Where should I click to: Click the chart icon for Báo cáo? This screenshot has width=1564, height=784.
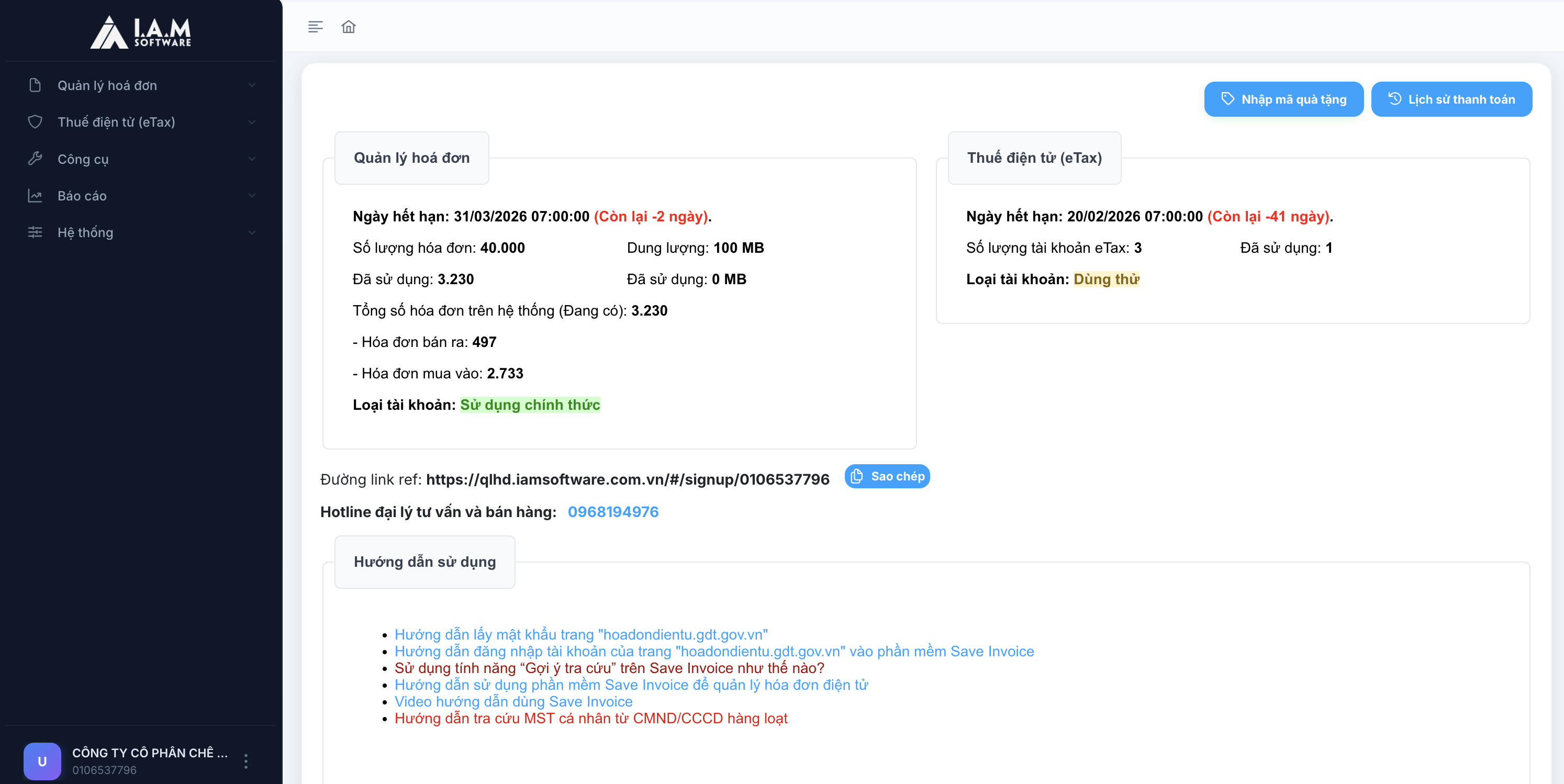click(x=35, y=196)
